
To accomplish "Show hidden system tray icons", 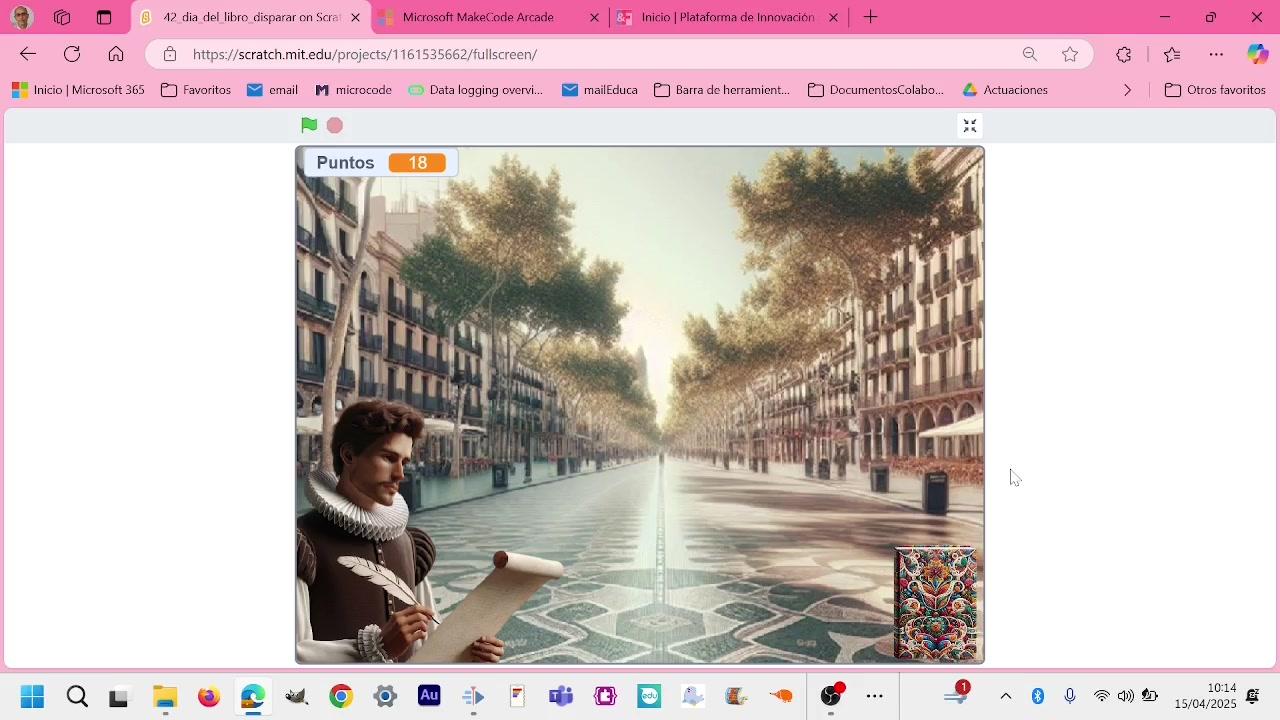I will pyautogui.click(x=1006, y=696).
